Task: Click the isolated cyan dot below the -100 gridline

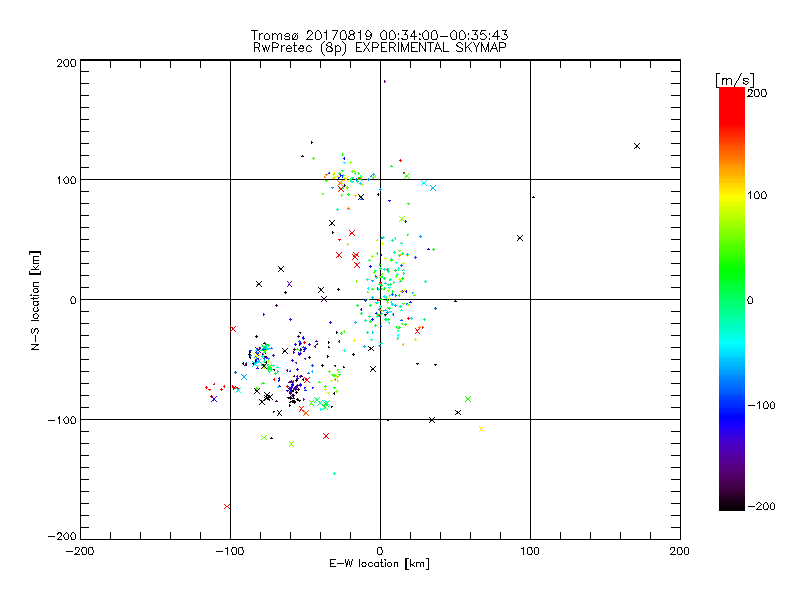Action: (335, 474)
